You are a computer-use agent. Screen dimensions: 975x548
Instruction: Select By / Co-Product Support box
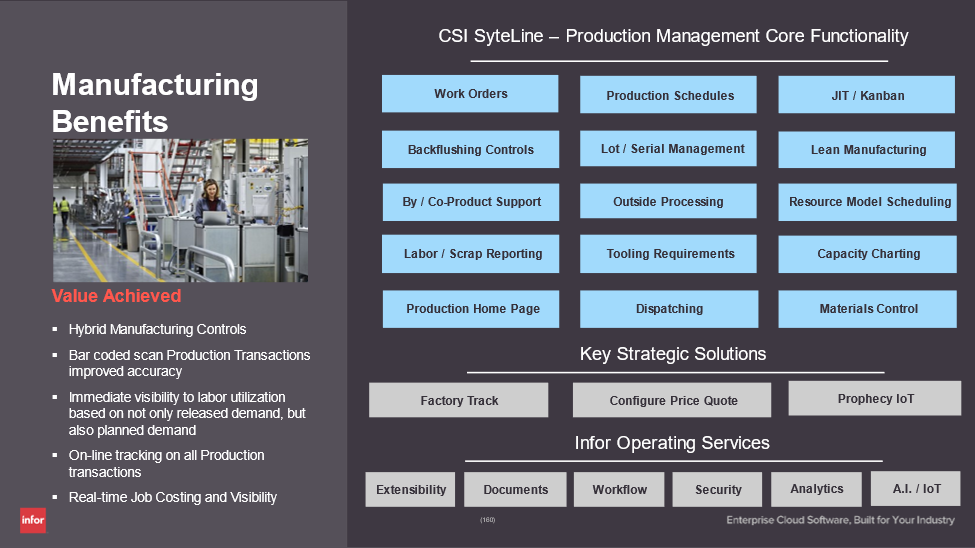(x=471, y=202)
